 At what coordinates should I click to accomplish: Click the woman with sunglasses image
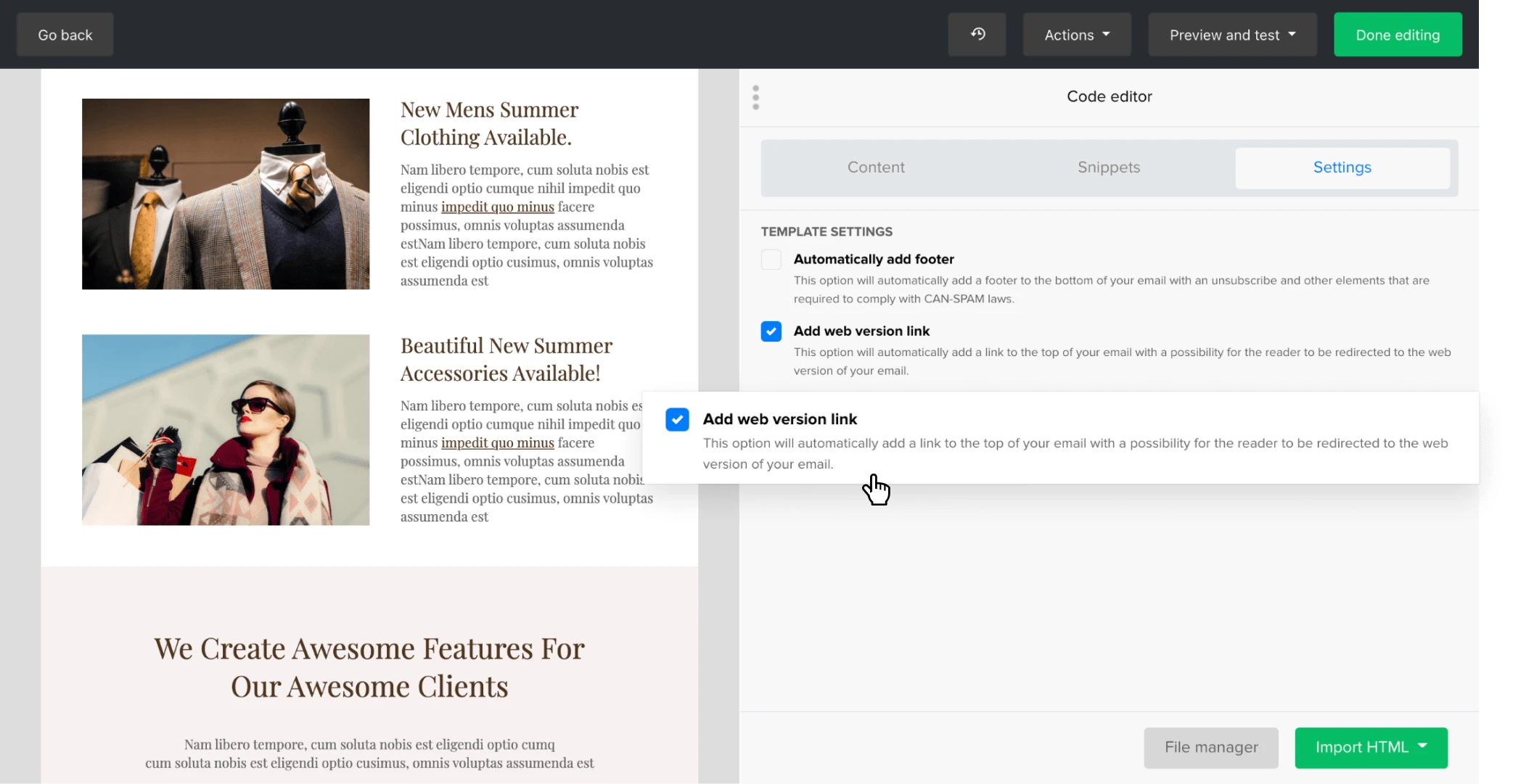tap(226, 429)
